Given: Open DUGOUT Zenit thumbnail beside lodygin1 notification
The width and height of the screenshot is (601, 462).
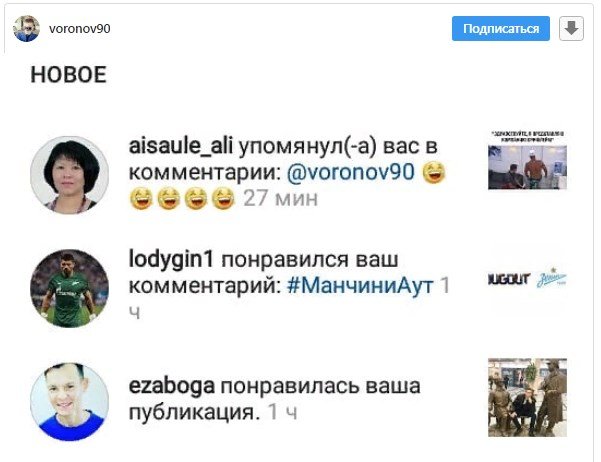Looking at the screenshot, I should (x=527, y=278).
